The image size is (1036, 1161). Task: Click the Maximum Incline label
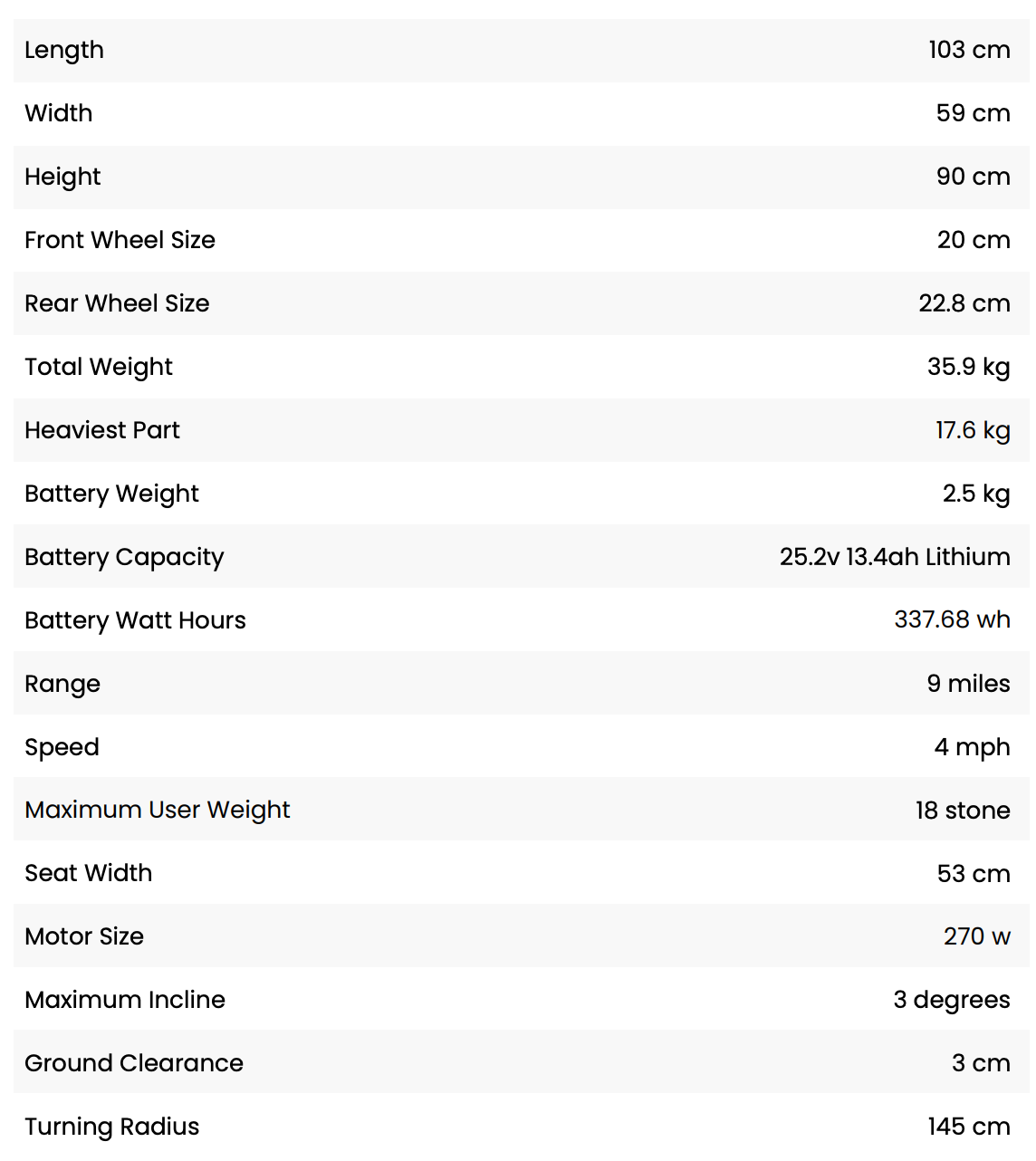click(x=125, y=1000)
